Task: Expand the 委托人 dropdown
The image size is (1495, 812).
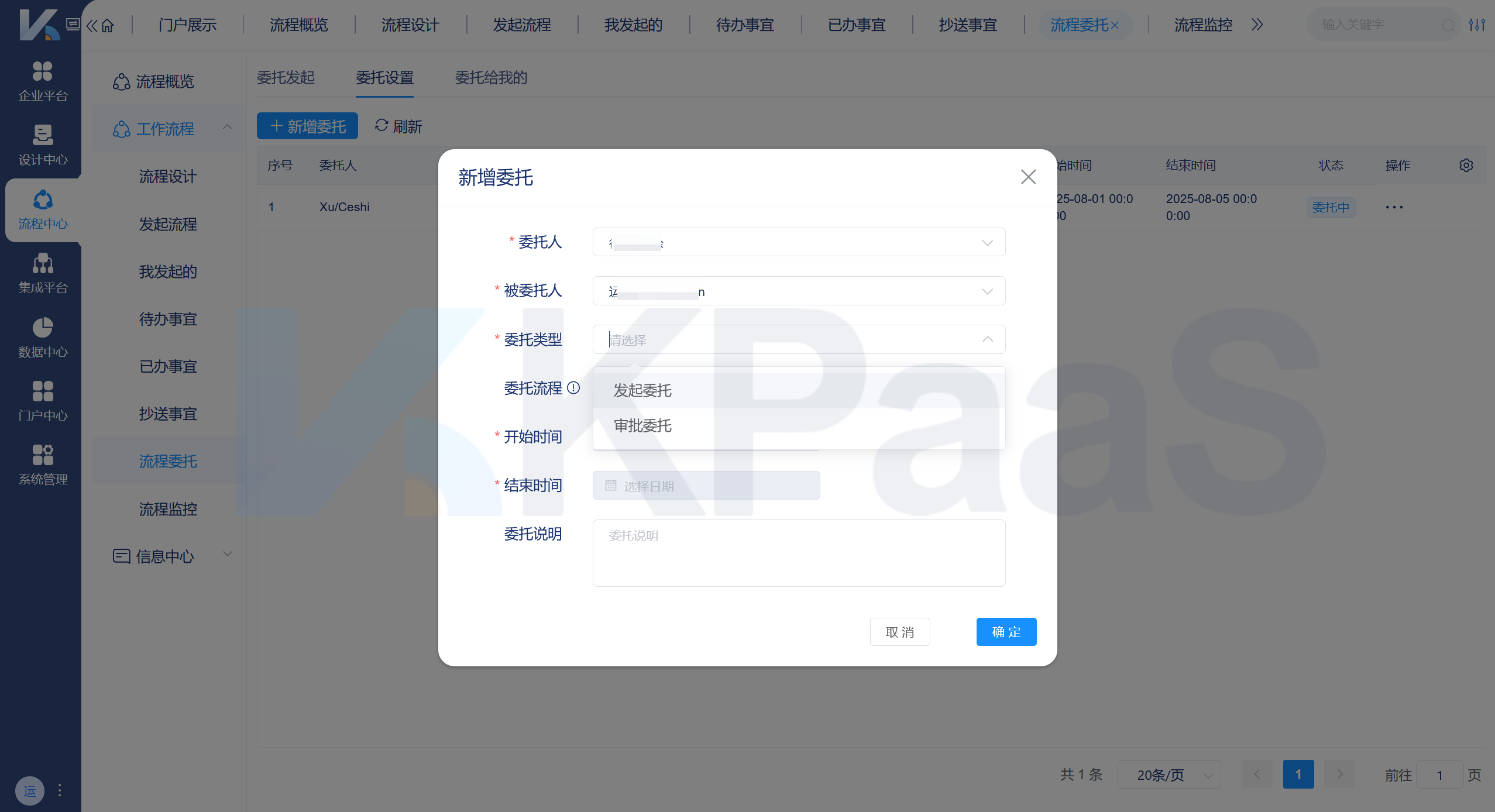Action: point(799,242)
